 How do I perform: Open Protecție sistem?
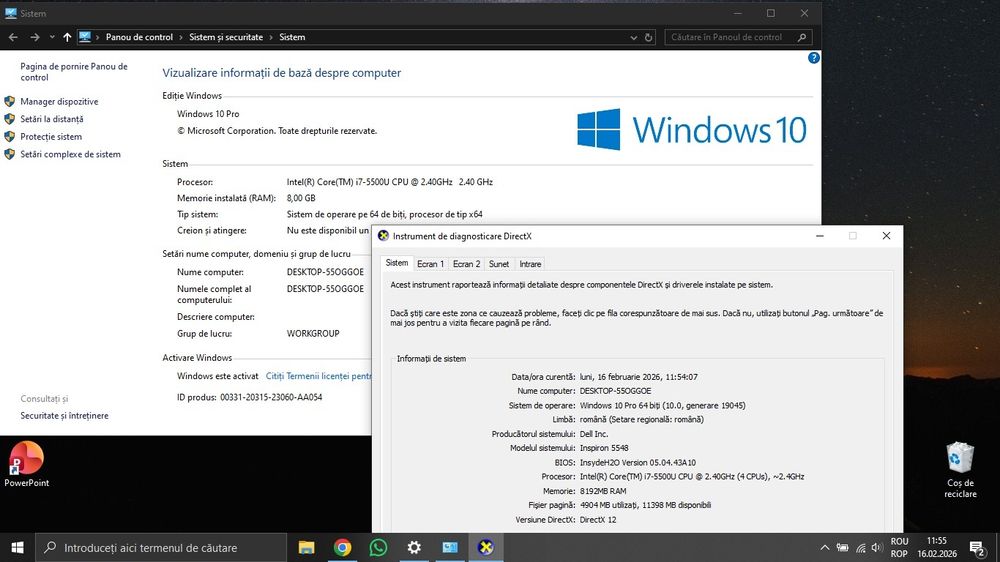click(x=51, y=137)
